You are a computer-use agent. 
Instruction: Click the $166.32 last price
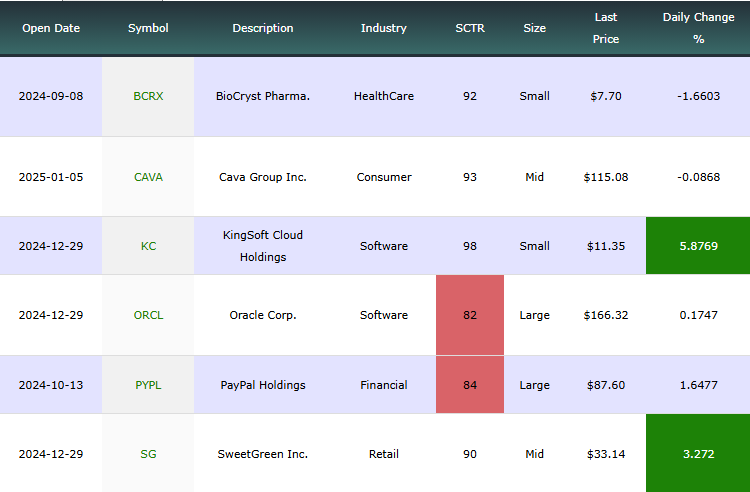click(x=606, y=315)
